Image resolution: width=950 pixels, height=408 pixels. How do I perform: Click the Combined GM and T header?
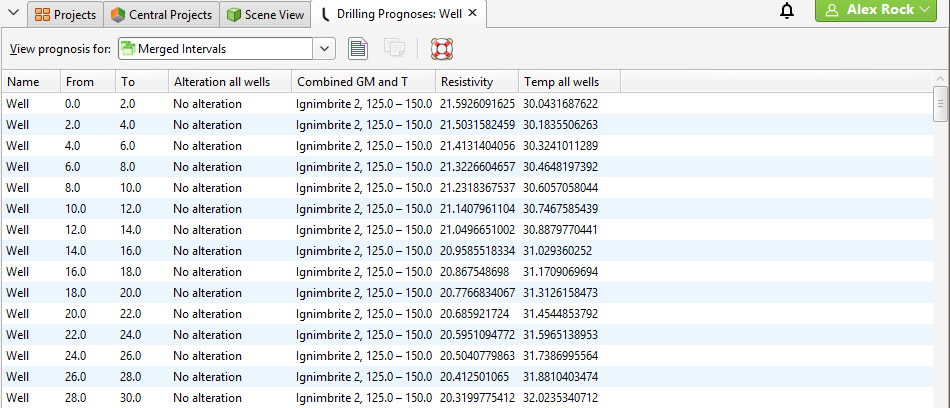tap(361, 81)
